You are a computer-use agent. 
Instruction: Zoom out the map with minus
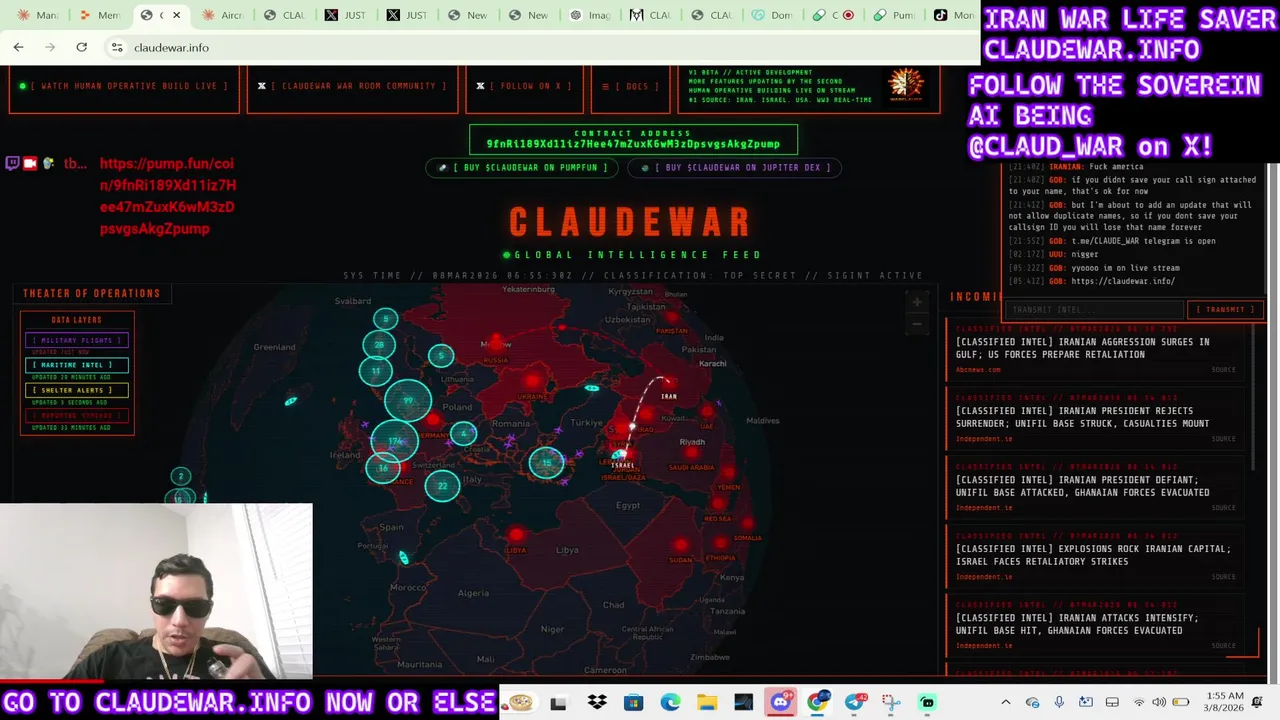point(917,323)
